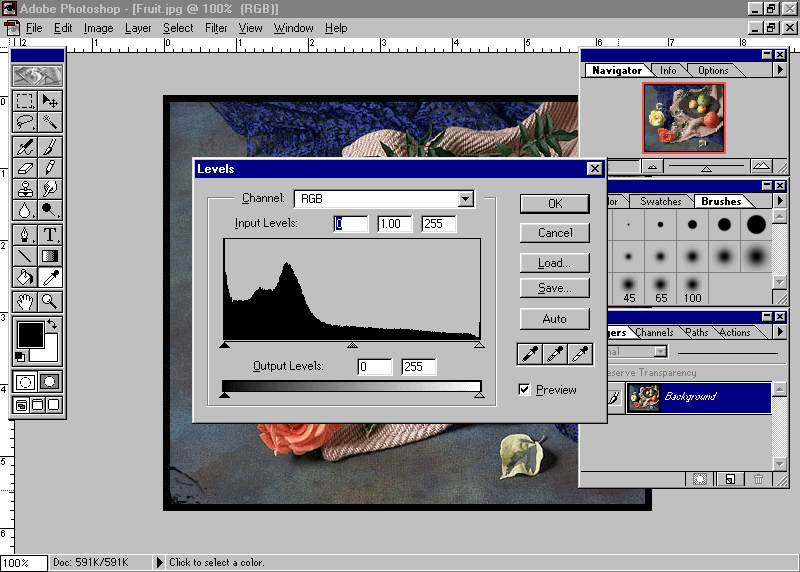This screenshot has height=572, width=800.
Task: Open the Filter menu
Action: 216,28
